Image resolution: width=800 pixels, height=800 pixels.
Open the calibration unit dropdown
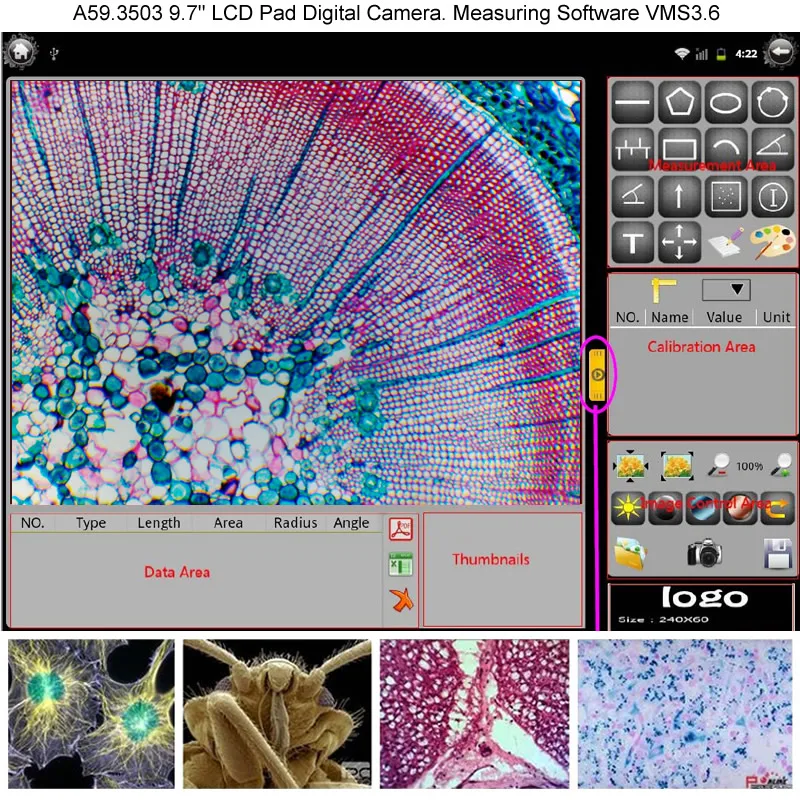pyautogui.click(x=726, y=290)
